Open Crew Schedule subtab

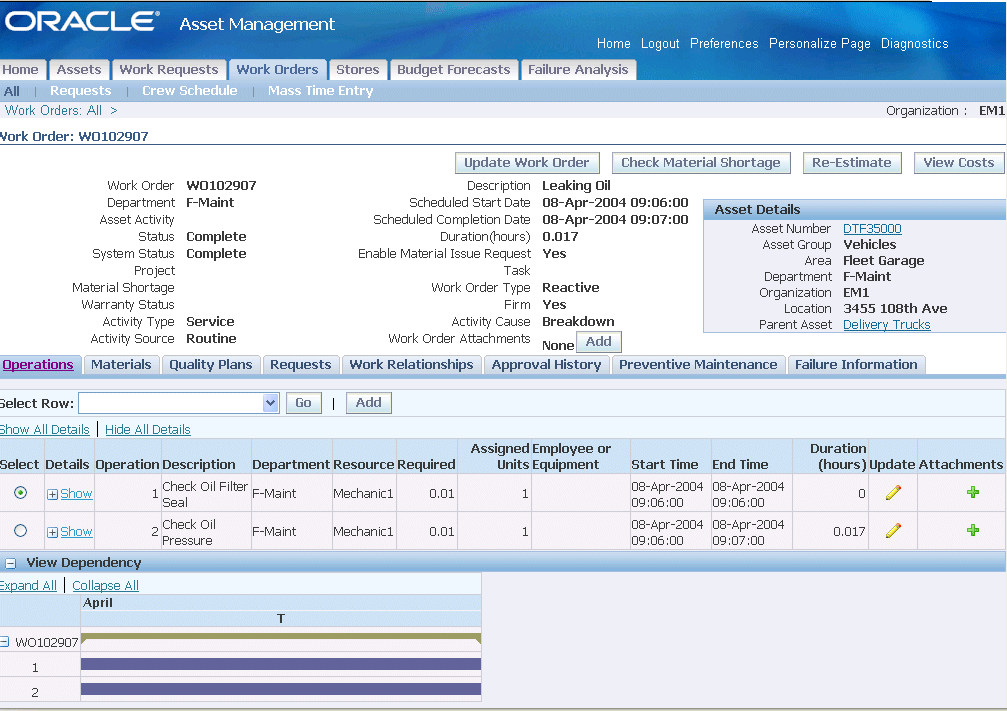pyautogui.click(x=189, y=91)
